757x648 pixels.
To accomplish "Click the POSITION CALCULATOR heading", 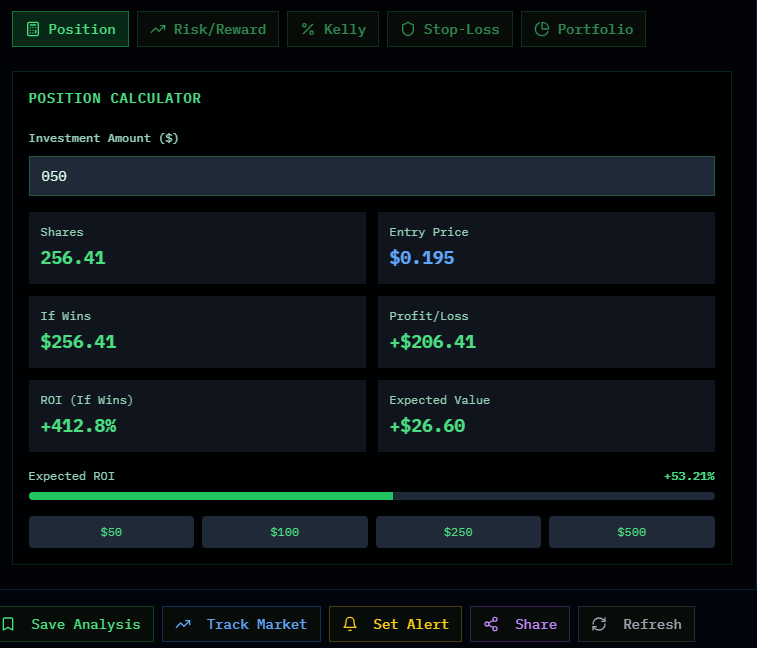I will [115, 98].
